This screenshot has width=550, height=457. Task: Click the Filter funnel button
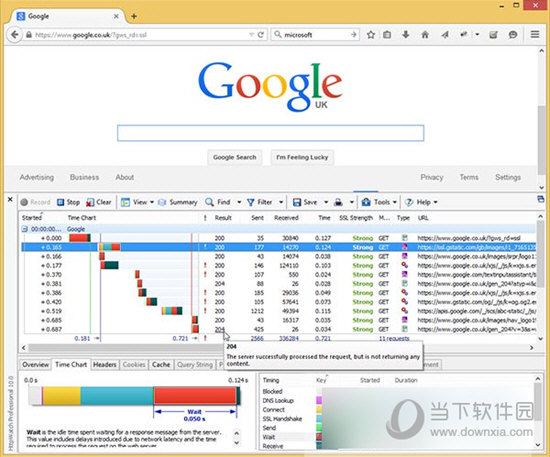[x=260, y=202]
